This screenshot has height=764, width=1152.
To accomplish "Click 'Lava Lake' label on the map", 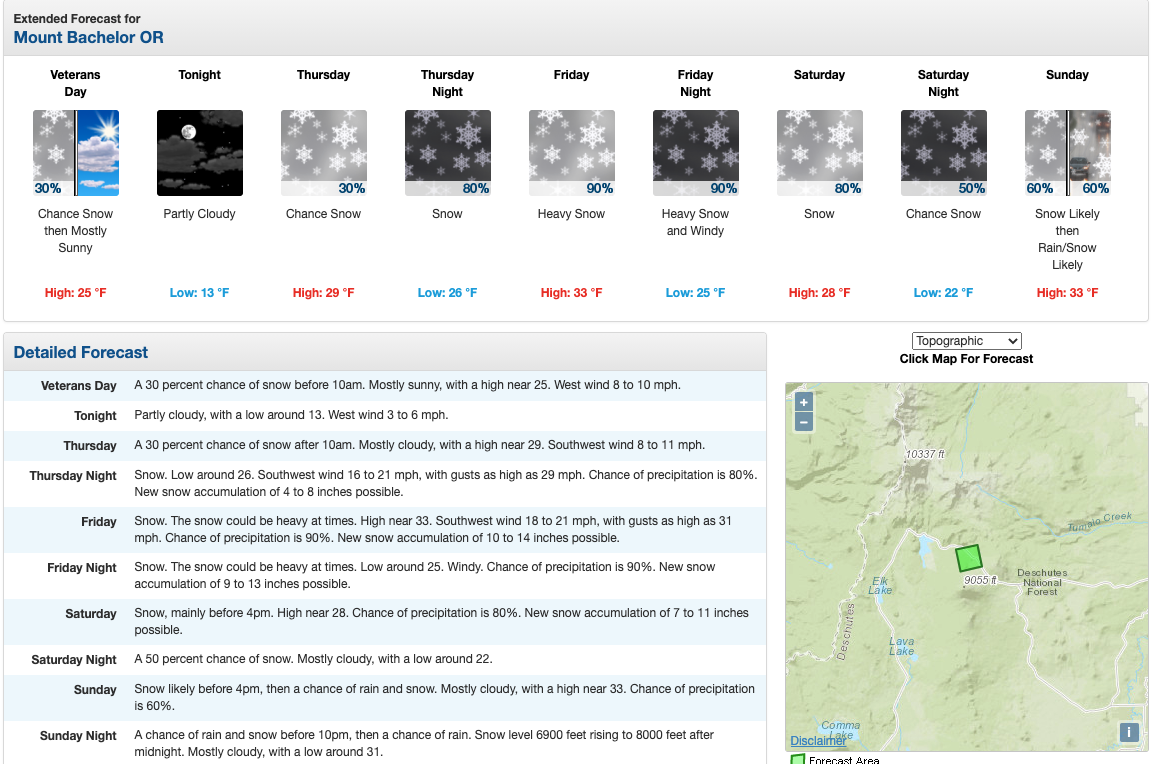I will (x=901, y=646).
